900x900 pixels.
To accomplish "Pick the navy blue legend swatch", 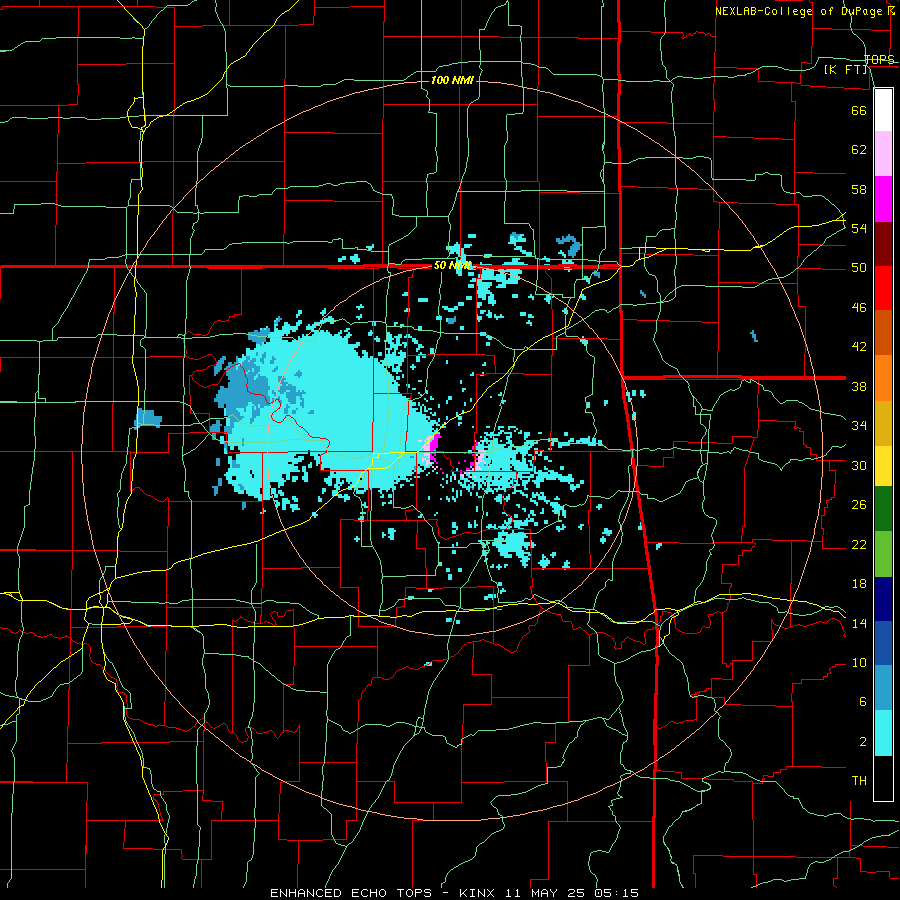I will (883, 599).
